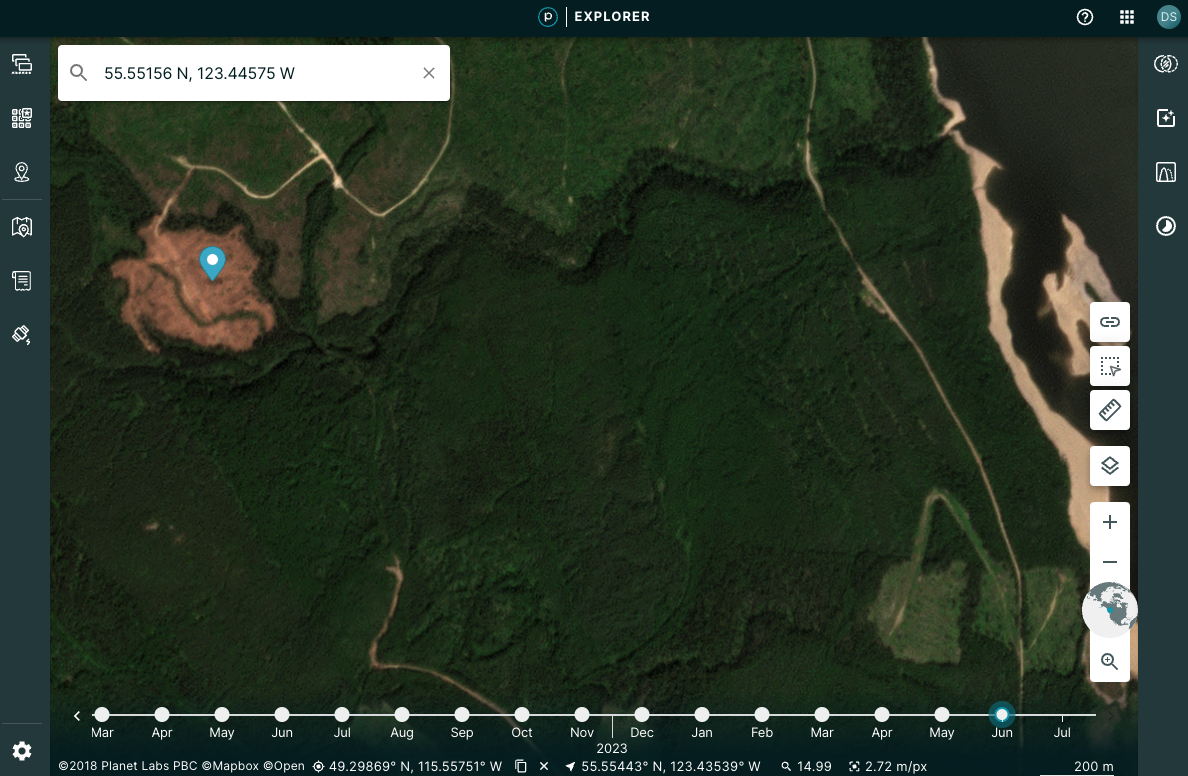Zoom out with the minus button
This screenshot has width=1188, height=776.
click(1110, 562)
